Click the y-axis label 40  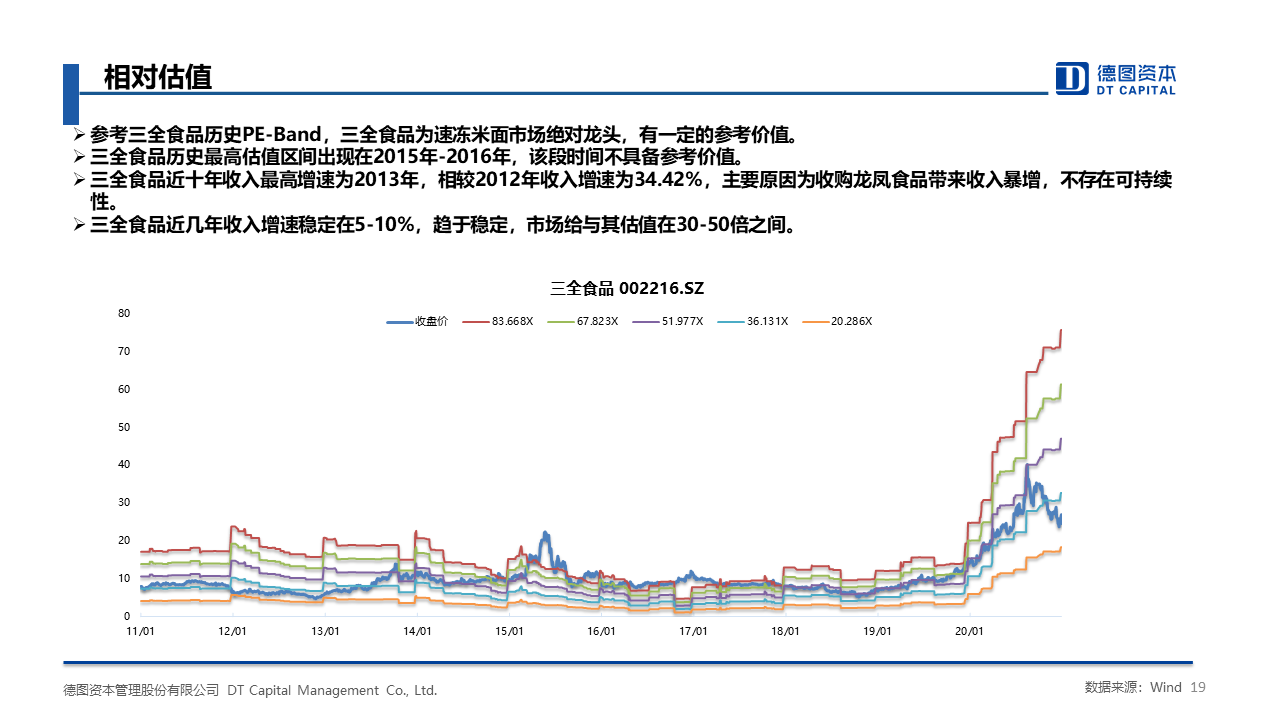[x=124, y=464]
